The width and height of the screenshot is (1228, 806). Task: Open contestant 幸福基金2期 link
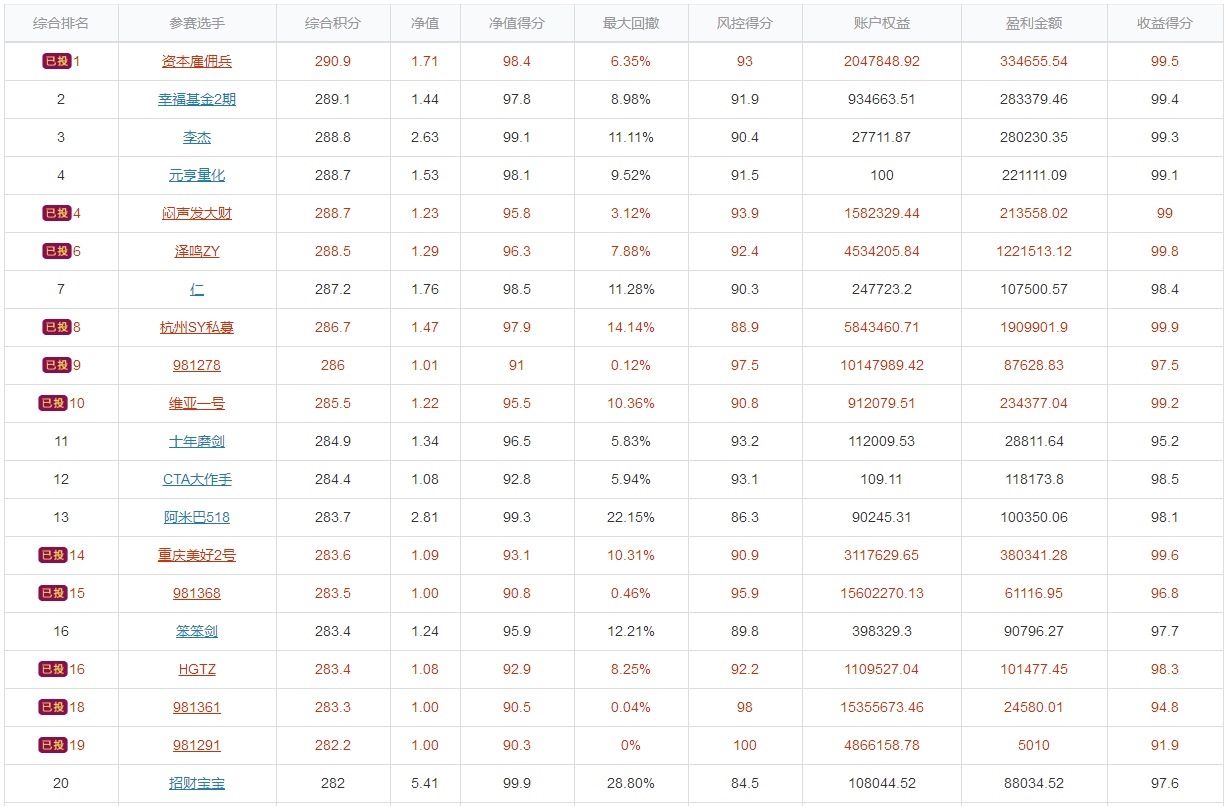197,99
